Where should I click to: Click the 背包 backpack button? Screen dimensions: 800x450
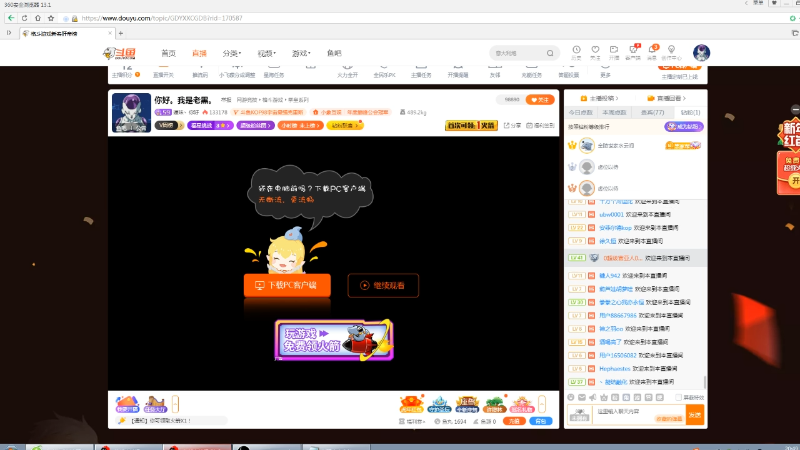pyautogui.click(x=541, y=421)
